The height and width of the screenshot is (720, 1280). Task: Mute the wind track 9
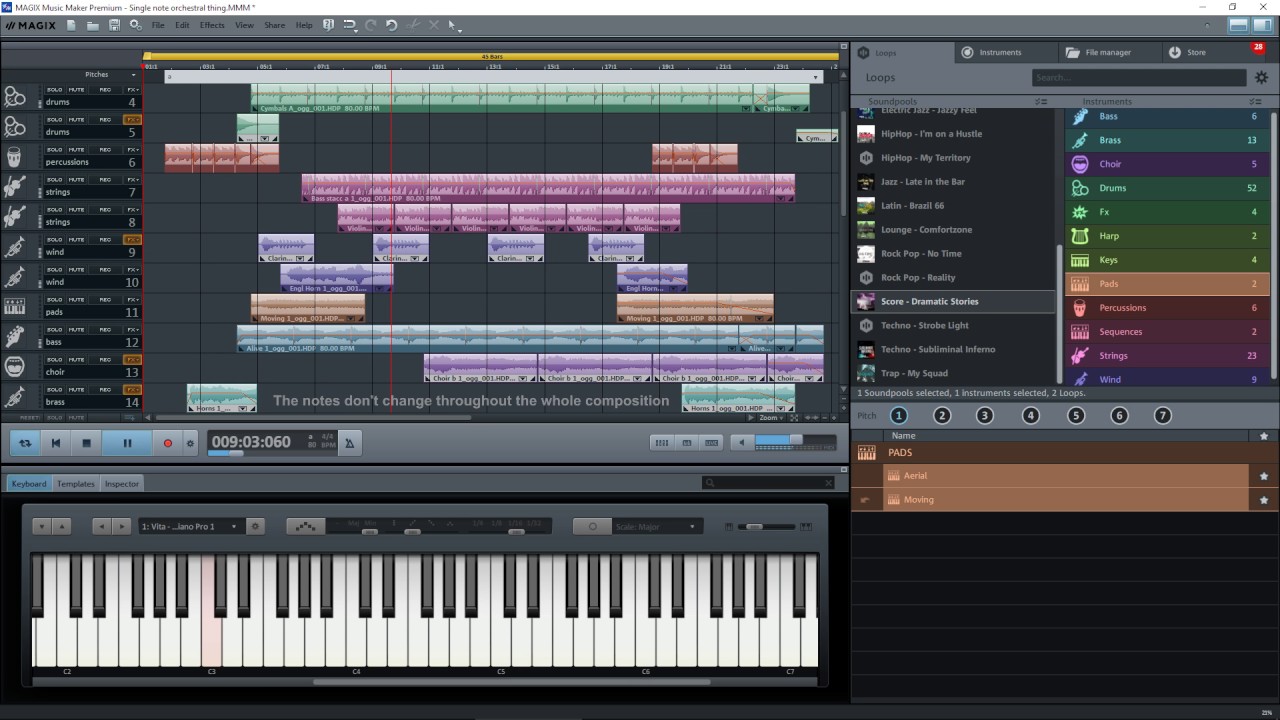click(77, 240)
